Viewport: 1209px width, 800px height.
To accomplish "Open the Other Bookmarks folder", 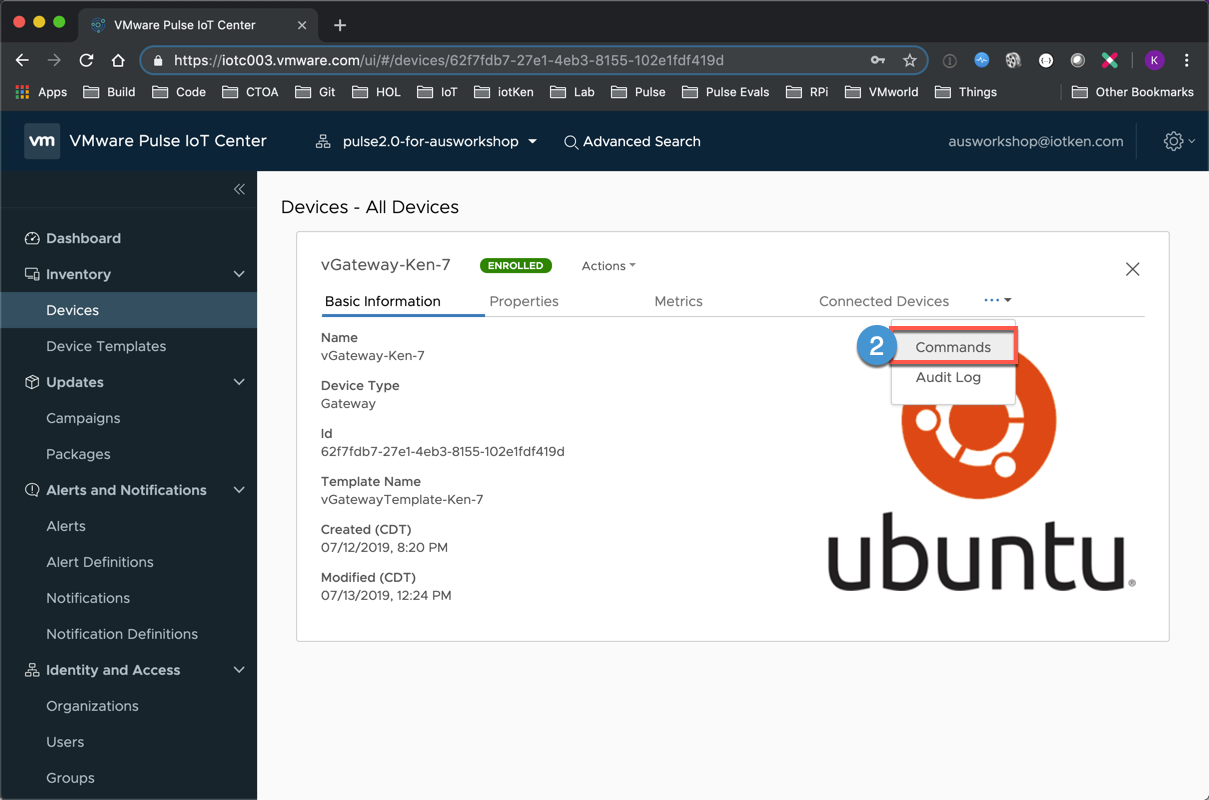I will [1132, 92].
